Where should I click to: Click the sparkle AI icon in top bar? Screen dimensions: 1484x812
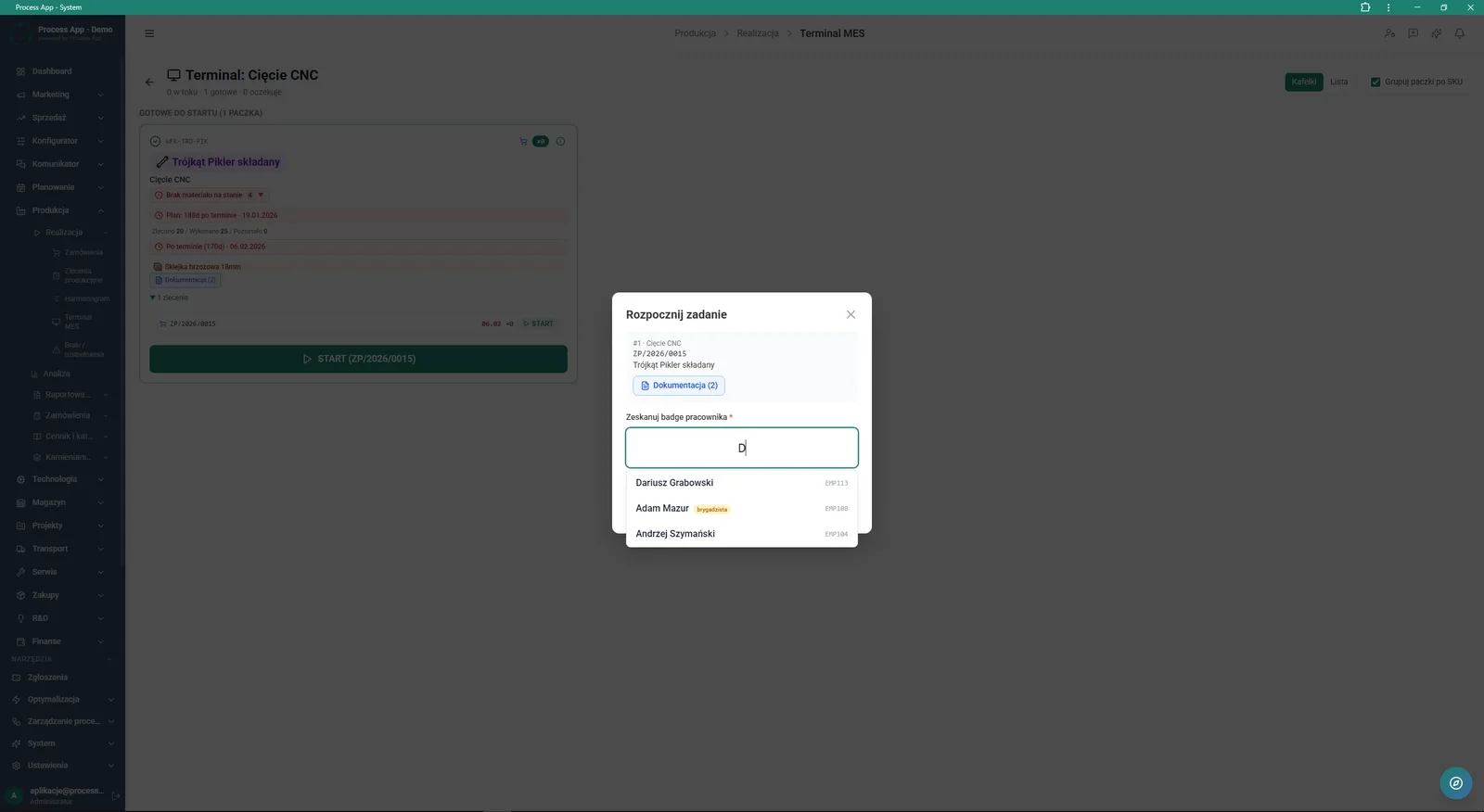(1436, 33)
